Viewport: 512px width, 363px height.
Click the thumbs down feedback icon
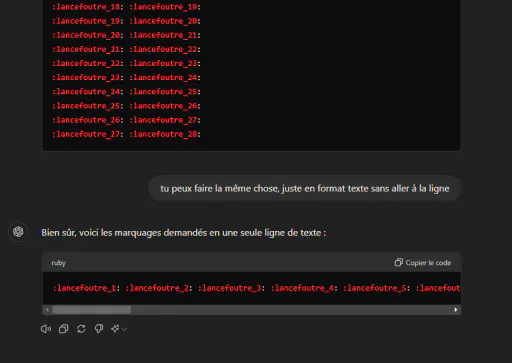coord(99,329)
